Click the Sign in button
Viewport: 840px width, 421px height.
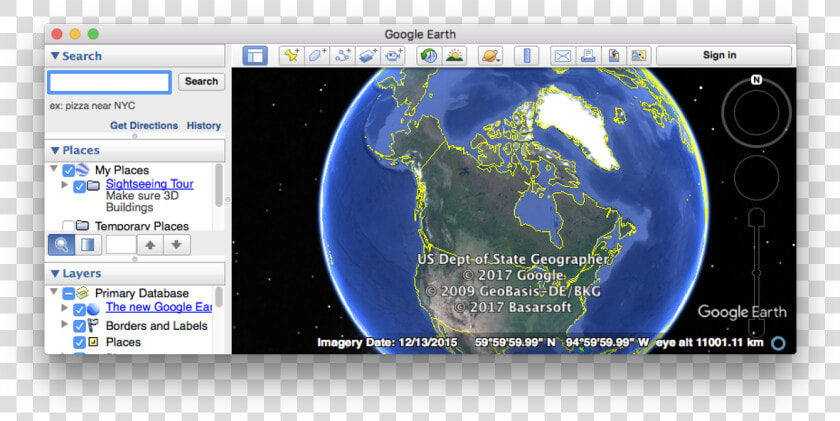(724, 55)
